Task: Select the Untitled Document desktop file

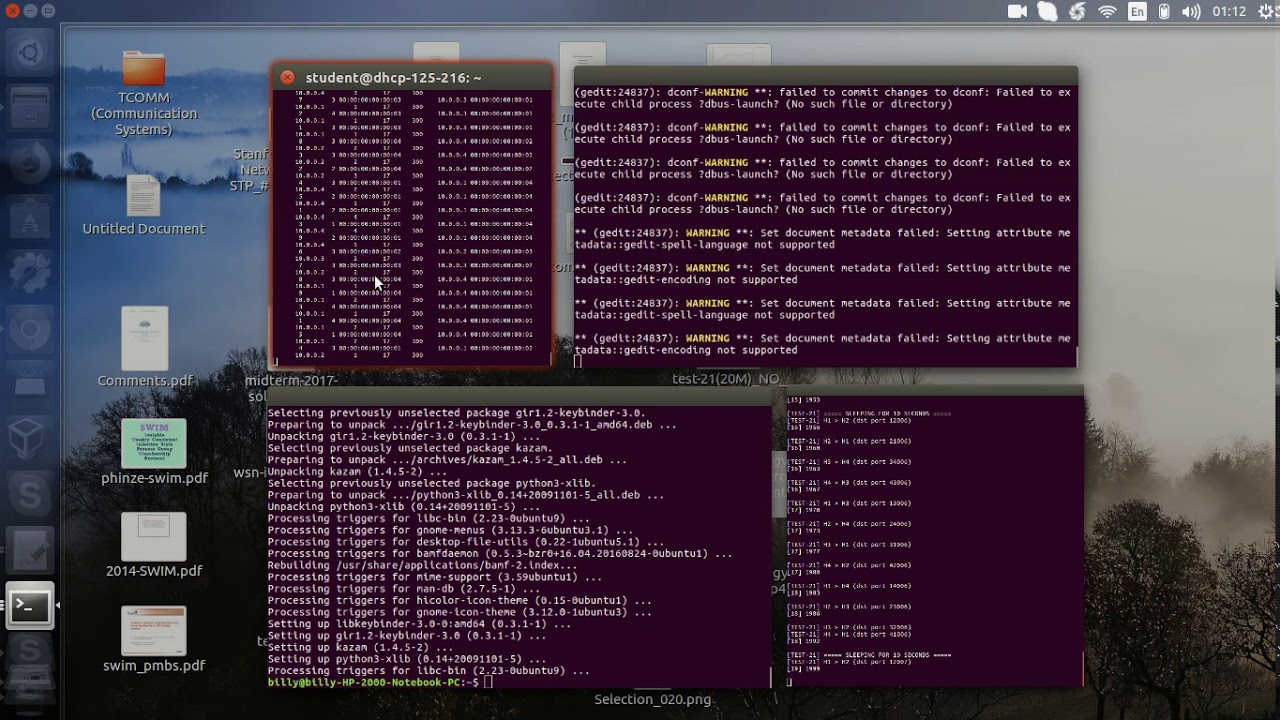Action: click(x=143, y=205)
